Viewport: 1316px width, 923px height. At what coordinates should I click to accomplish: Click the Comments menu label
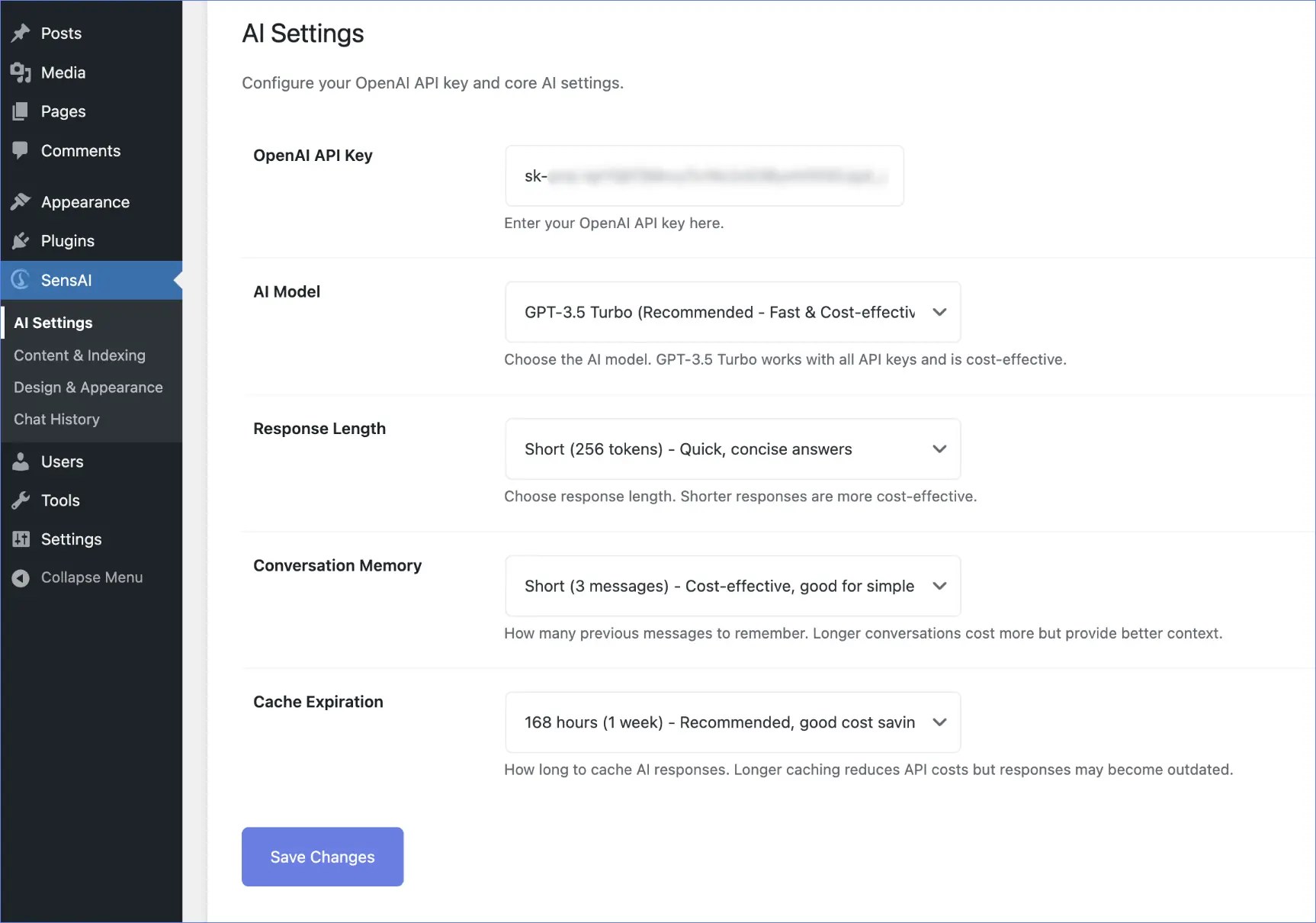coord(81,150)
